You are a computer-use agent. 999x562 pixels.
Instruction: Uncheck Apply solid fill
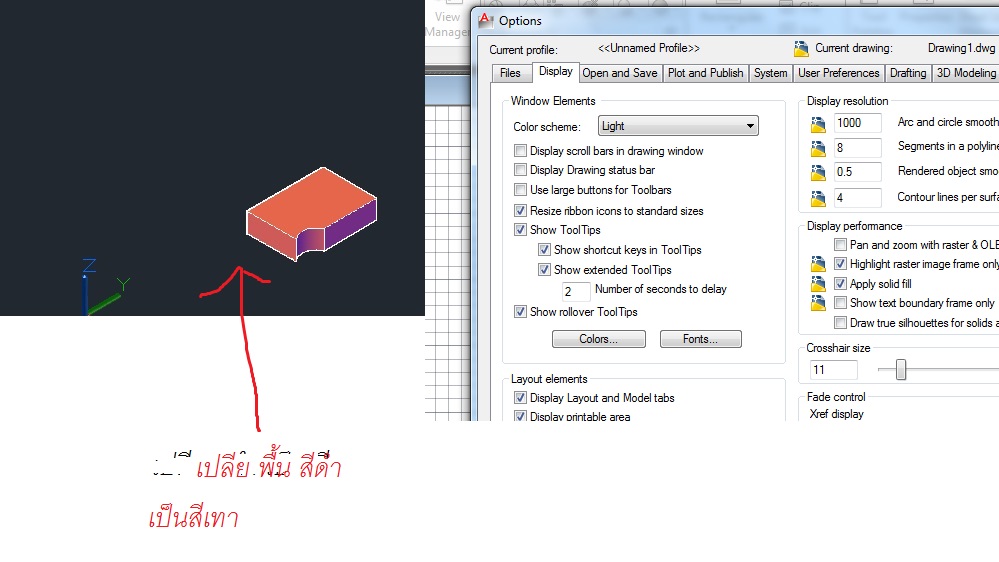[x=840, y=284]
